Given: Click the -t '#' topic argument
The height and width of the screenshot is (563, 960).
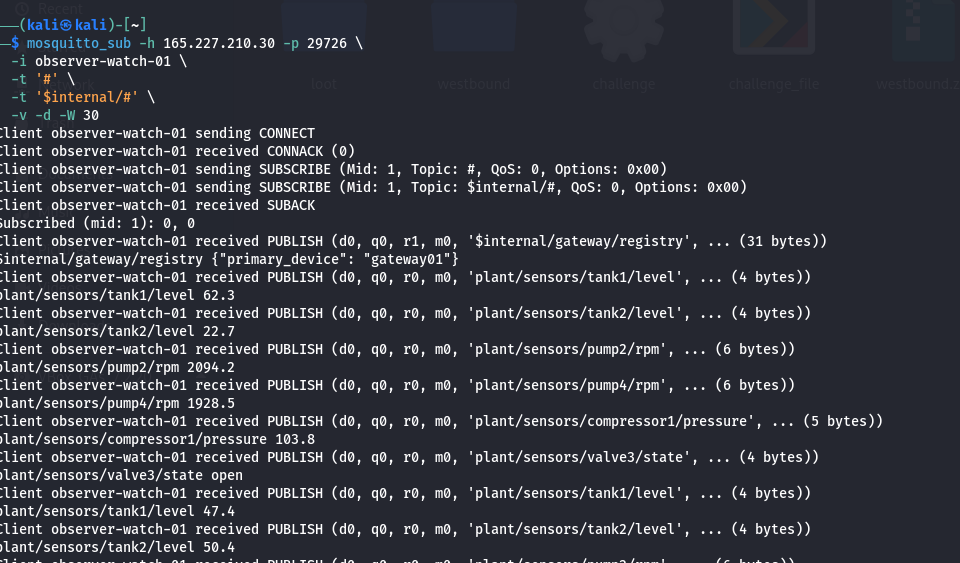Looking at the screenshot, I should 42,80.
